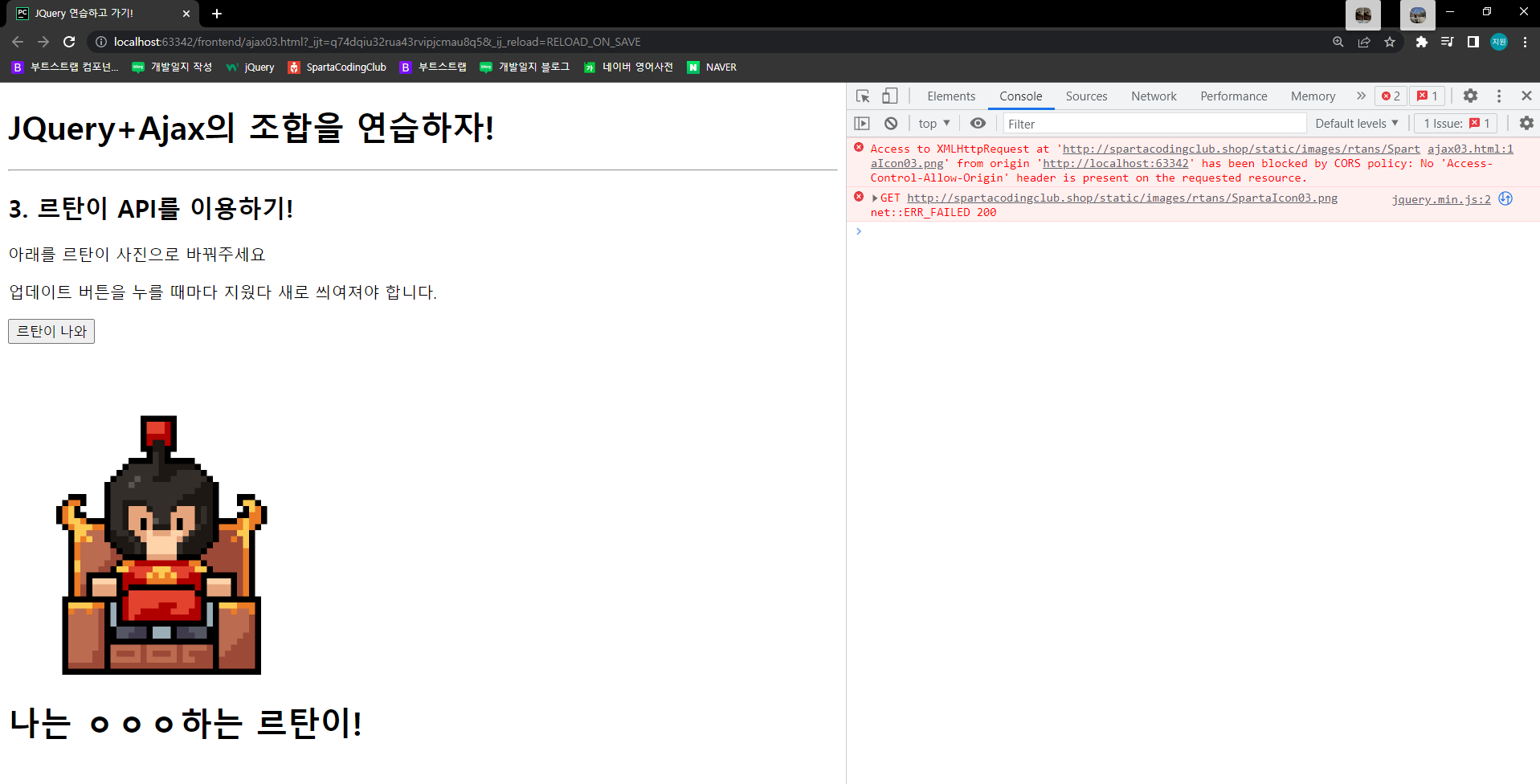The height and width of the screenshot is (784, 1540).
Task: Open the SpartaCodingClub bookmark
Action: coord(337,67)
